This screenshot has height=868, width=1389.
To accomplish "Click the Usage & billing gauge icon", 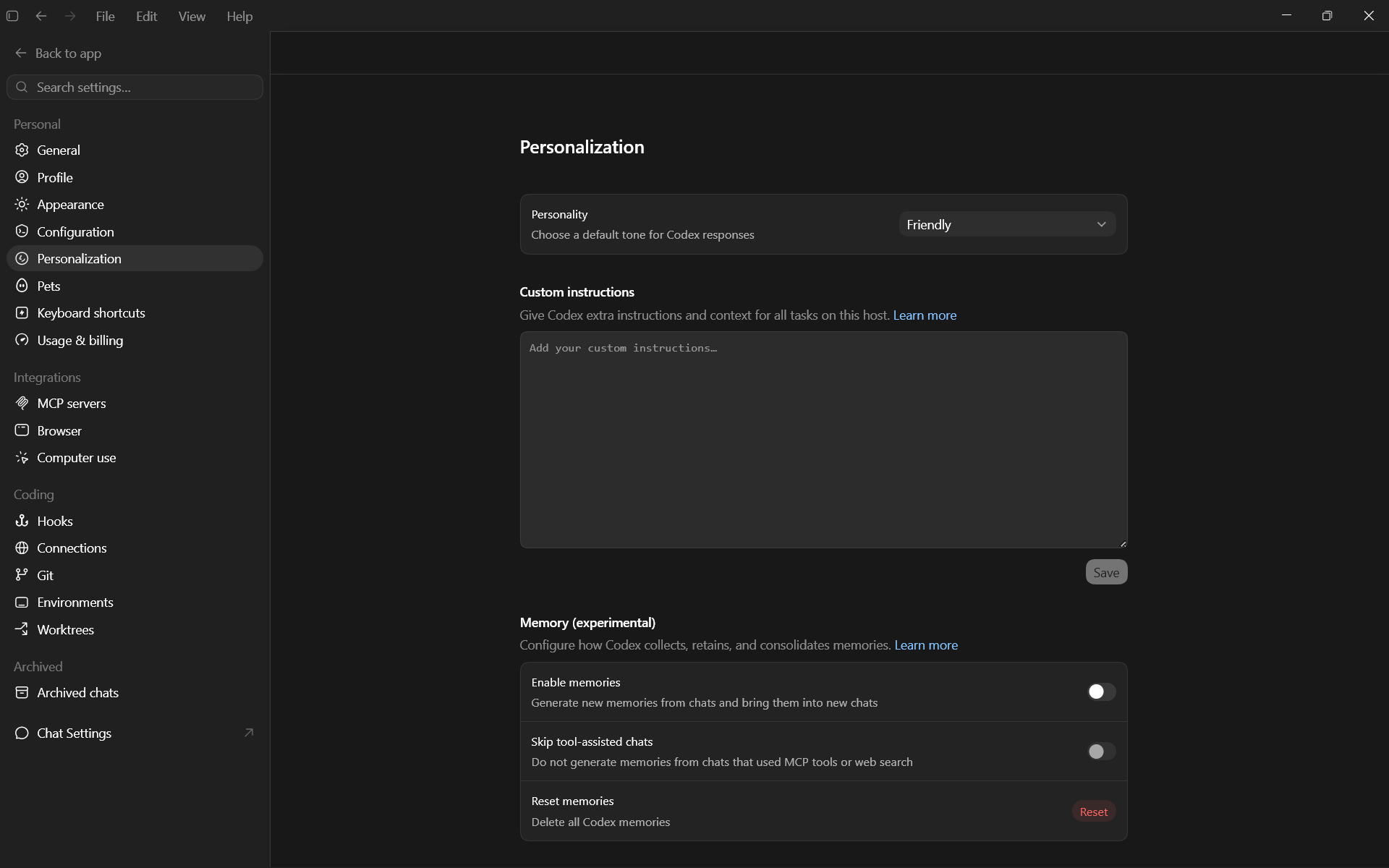I will [22, 340].
